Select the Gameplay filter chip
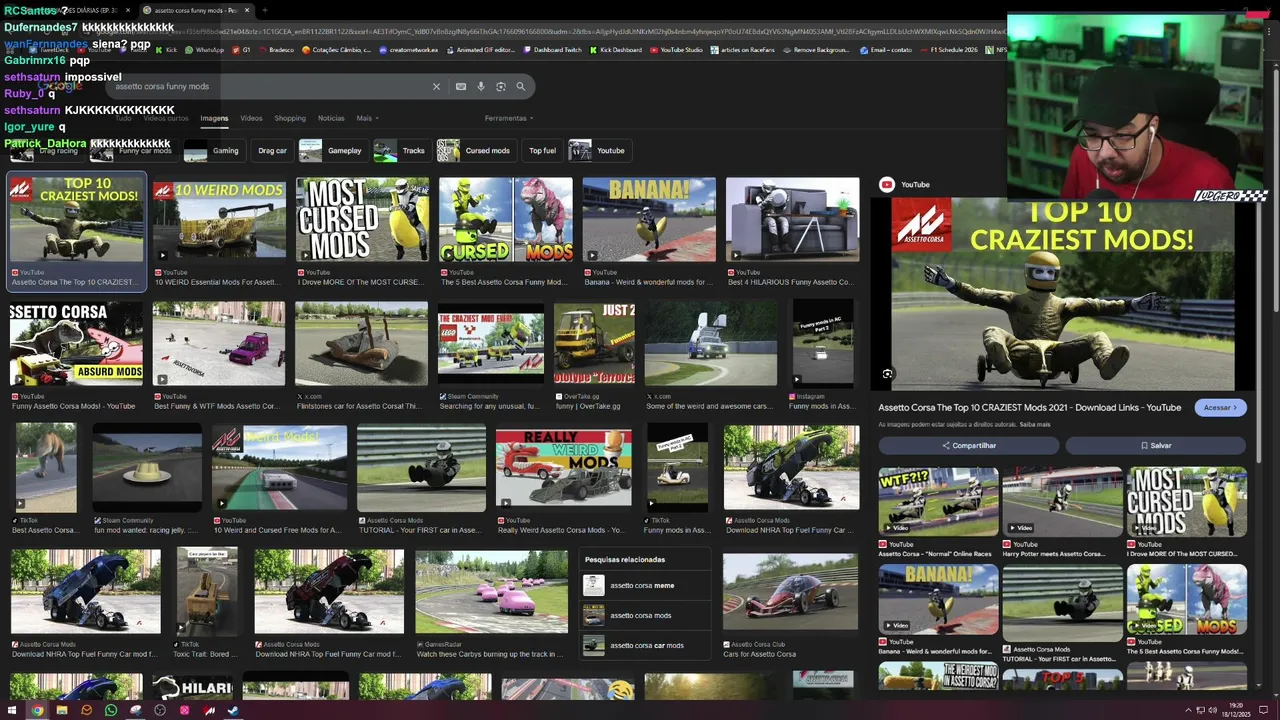The height and width of the screenshot is (720, 1280). (x=333, y=151)
